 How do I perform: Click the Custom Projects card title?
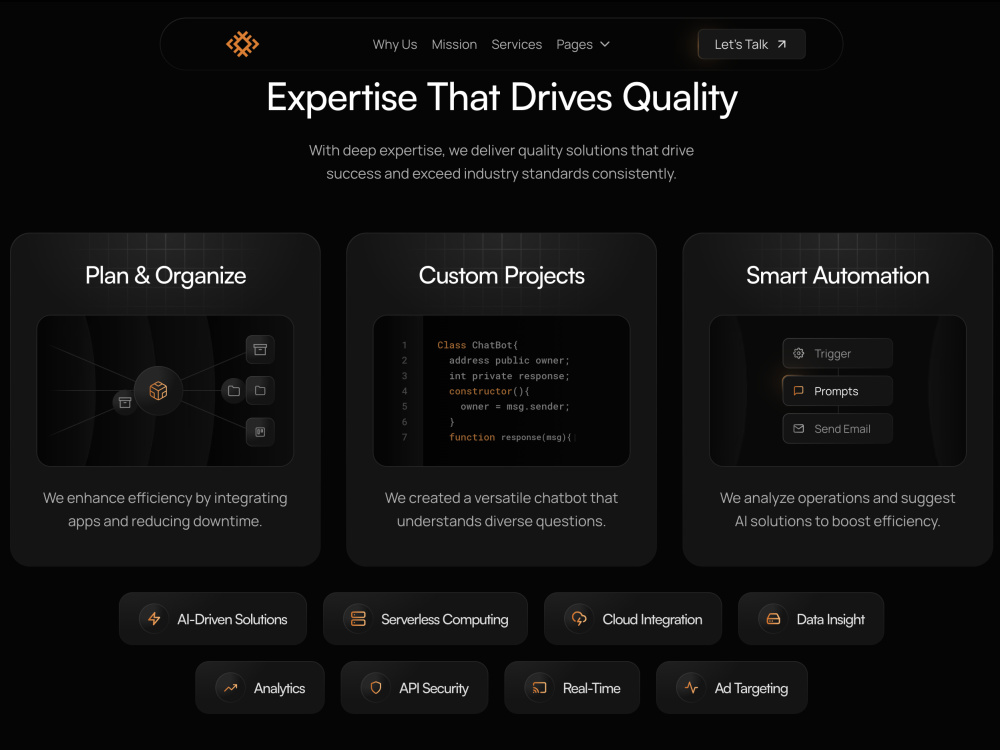[x=502, y=276]
